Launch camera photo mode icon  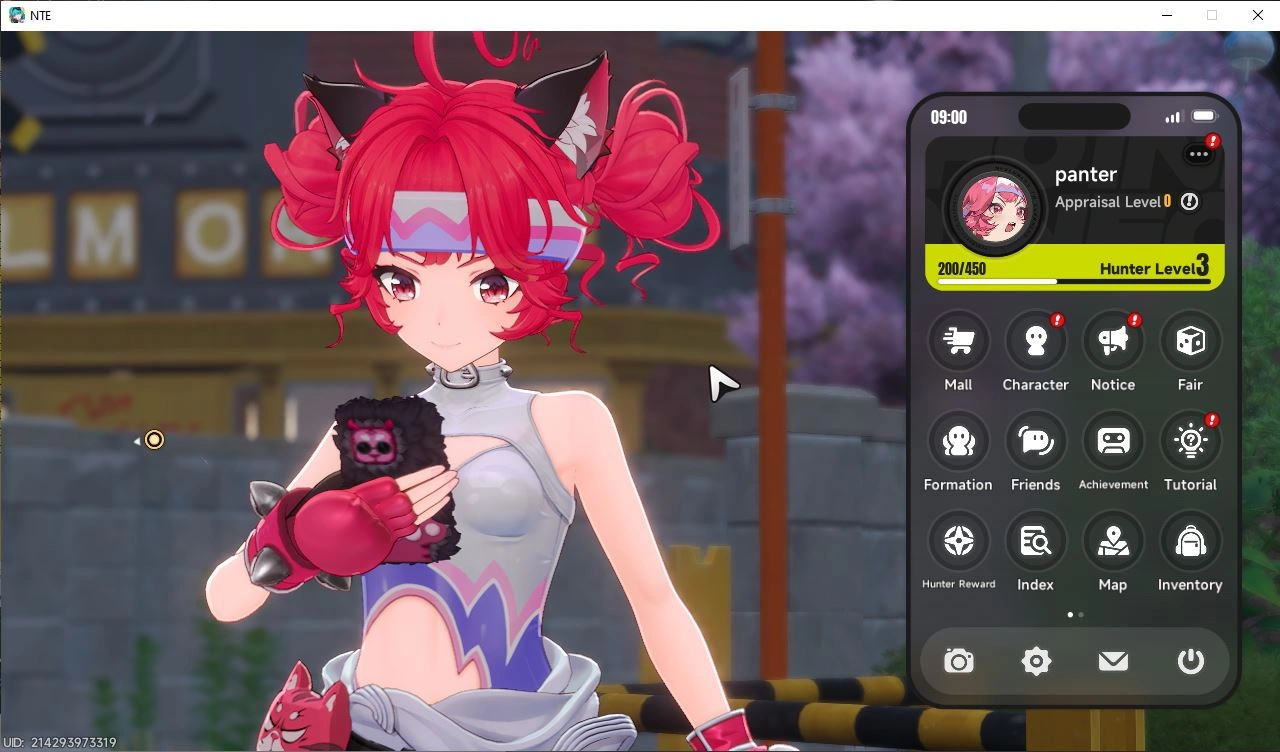coord(959,661)
